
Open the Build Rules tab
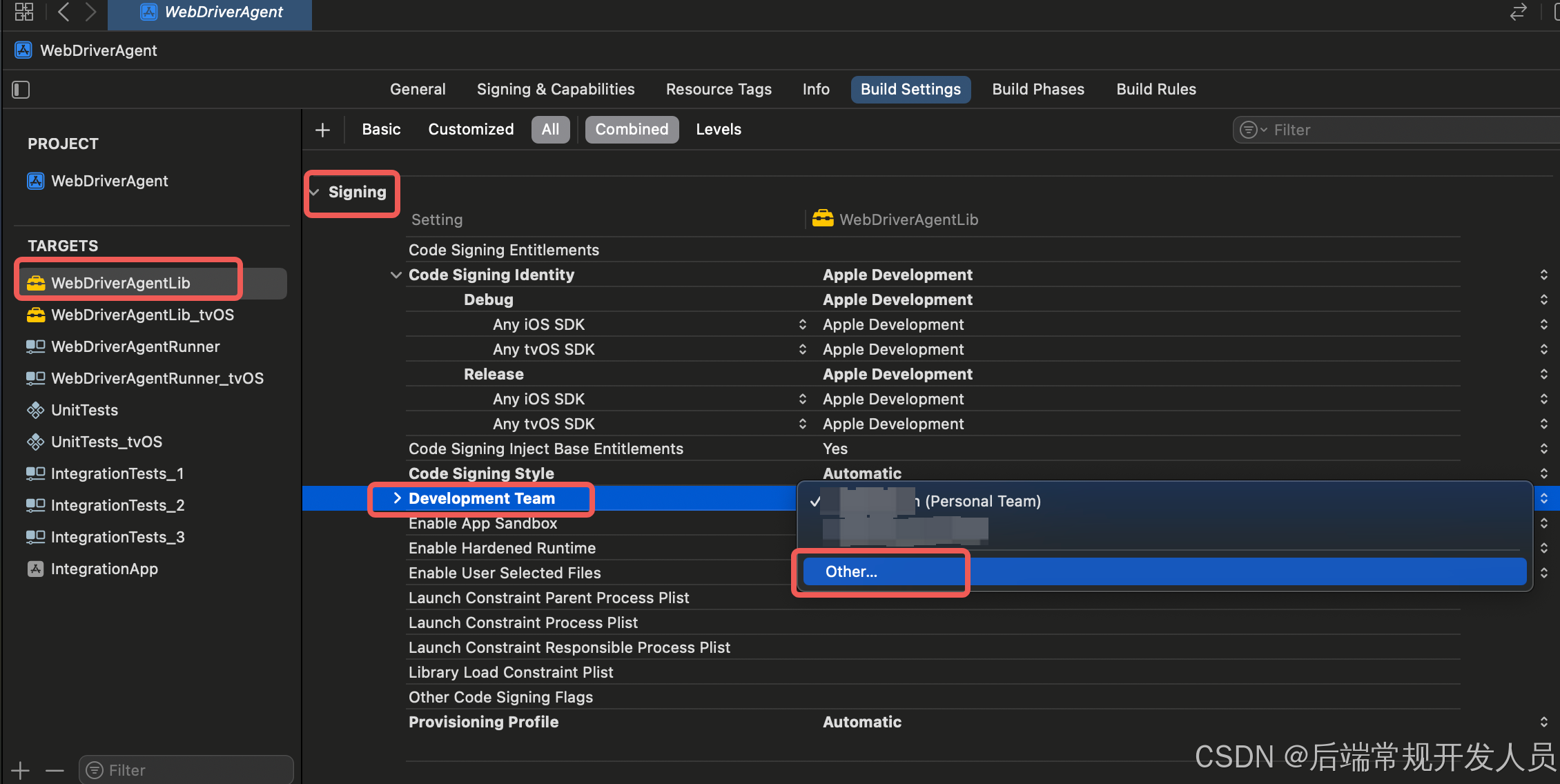coord(1156,90)
